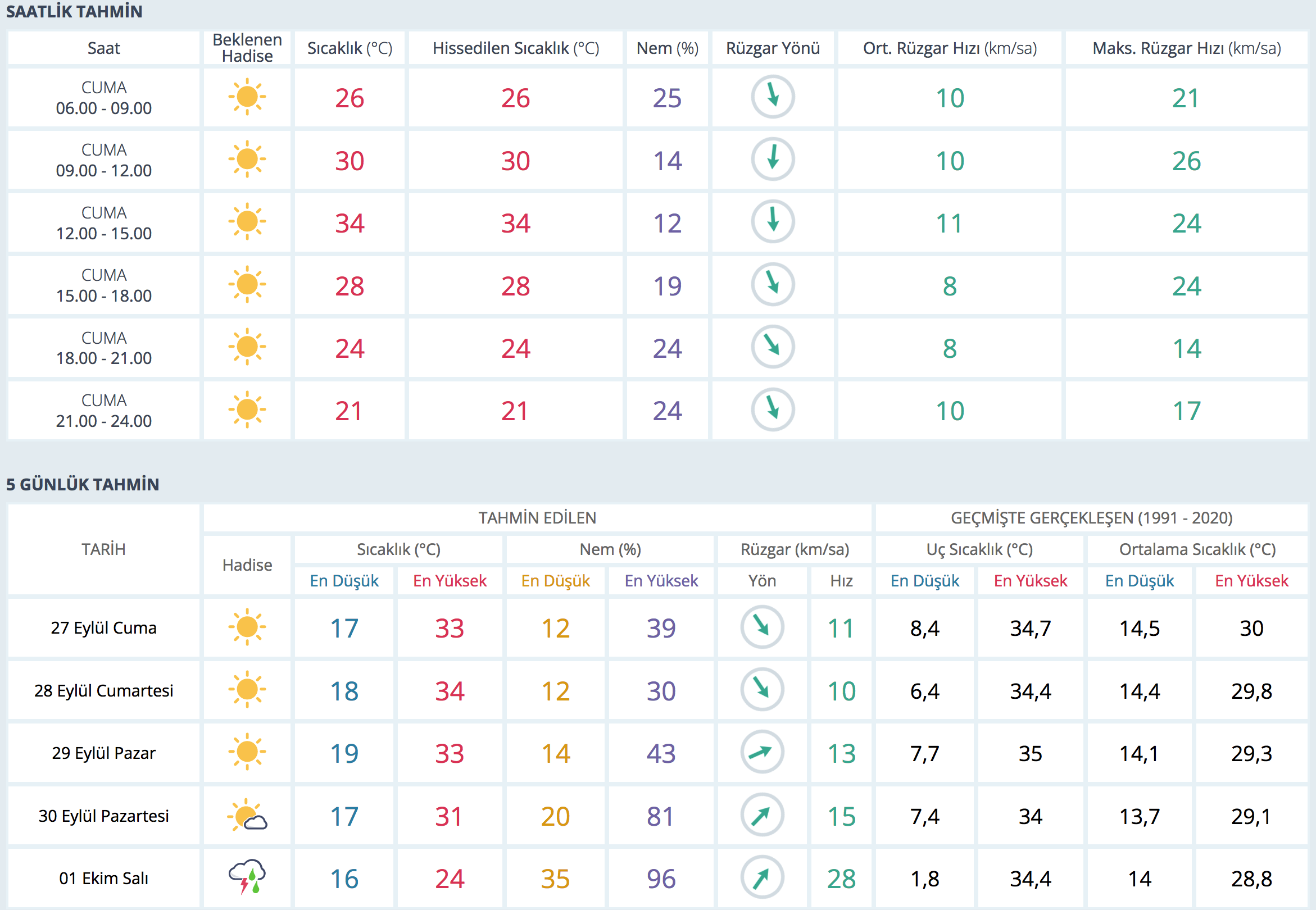Click partly cloudy icon for 30 Eylül Pazartesi
1316x910 pixels.
point(247,816)
